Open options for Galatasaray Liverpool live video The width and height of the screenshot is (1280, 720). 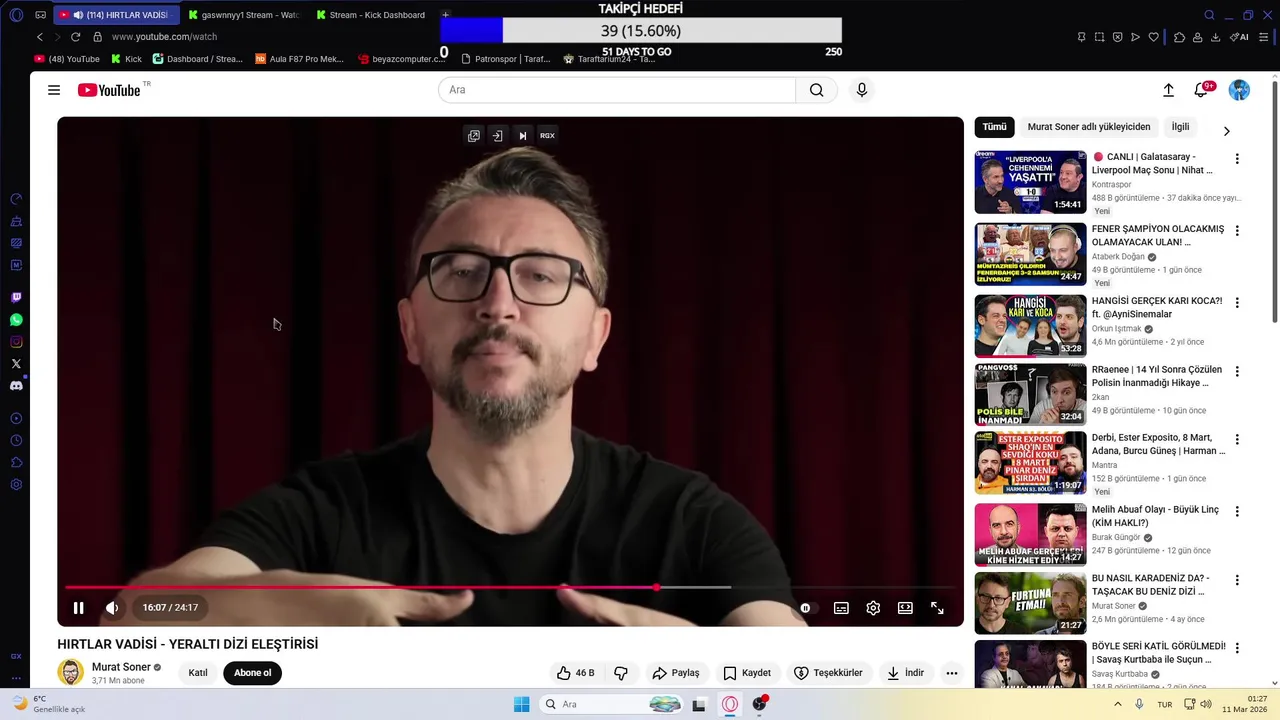pyautogui.click(x=1237, y=159)
